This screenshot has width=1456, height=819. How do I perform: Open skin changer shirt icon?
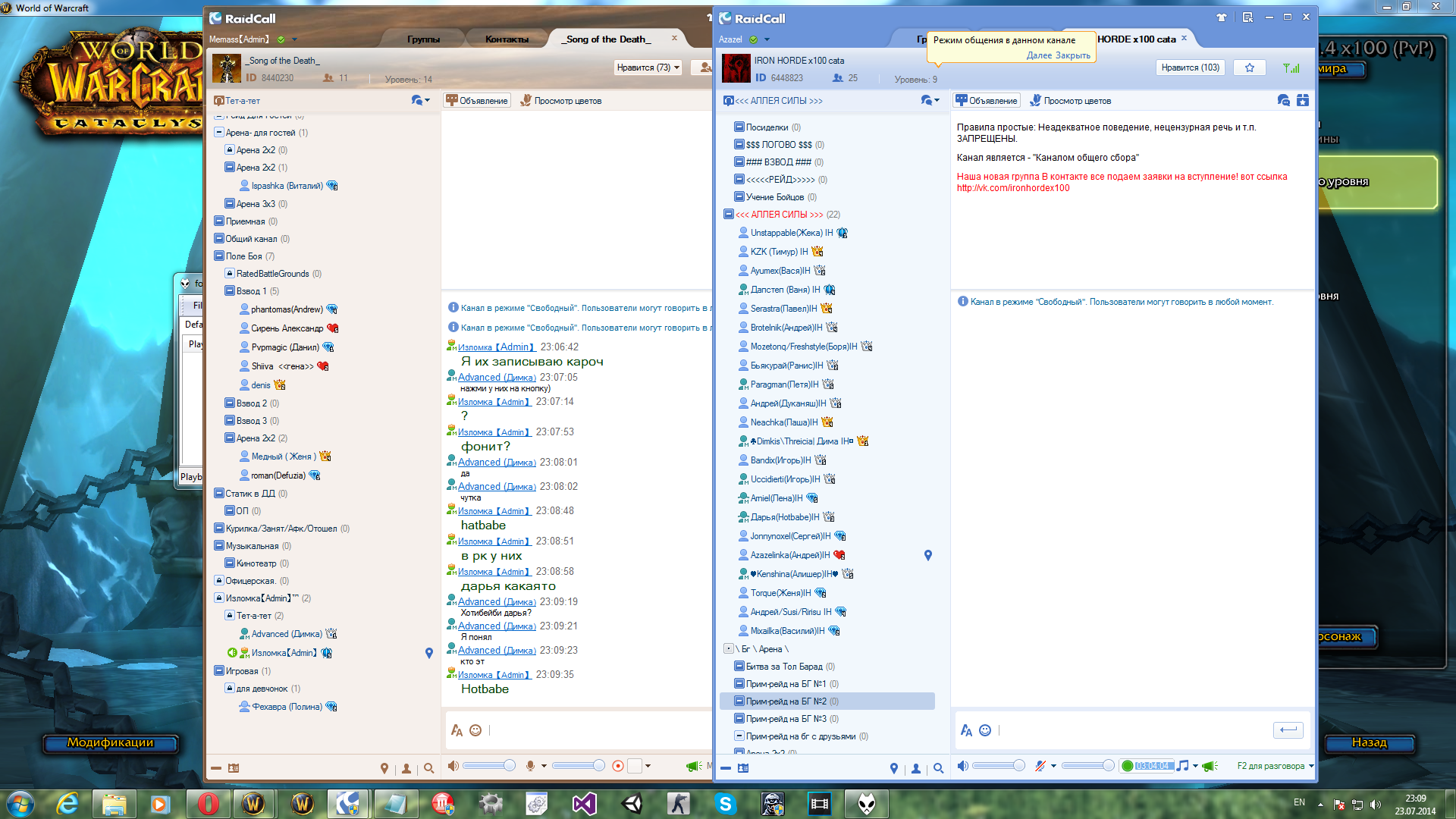point(1222,17)
